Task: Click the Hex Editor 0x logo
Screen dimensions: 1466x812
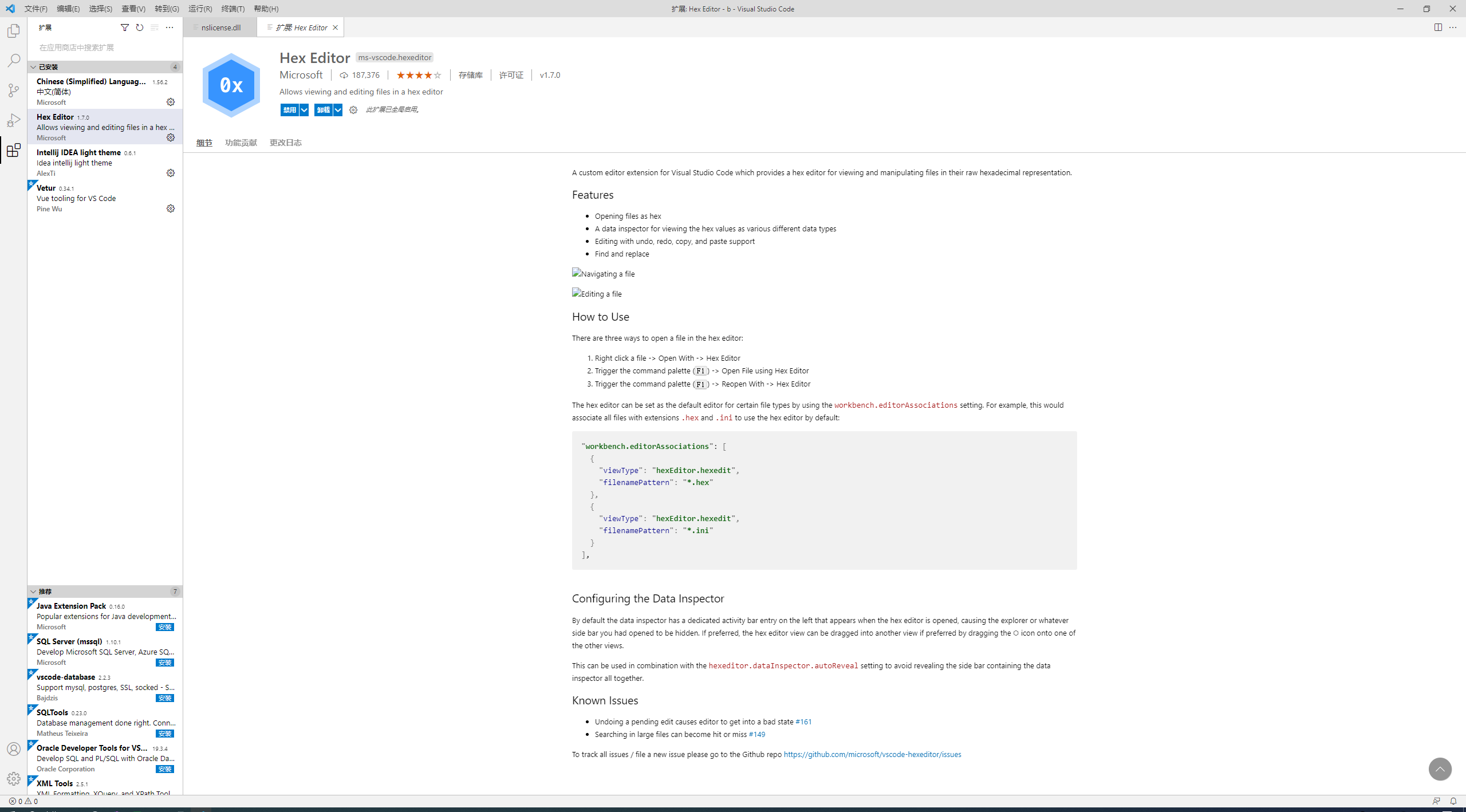Action: coord(231,85)
